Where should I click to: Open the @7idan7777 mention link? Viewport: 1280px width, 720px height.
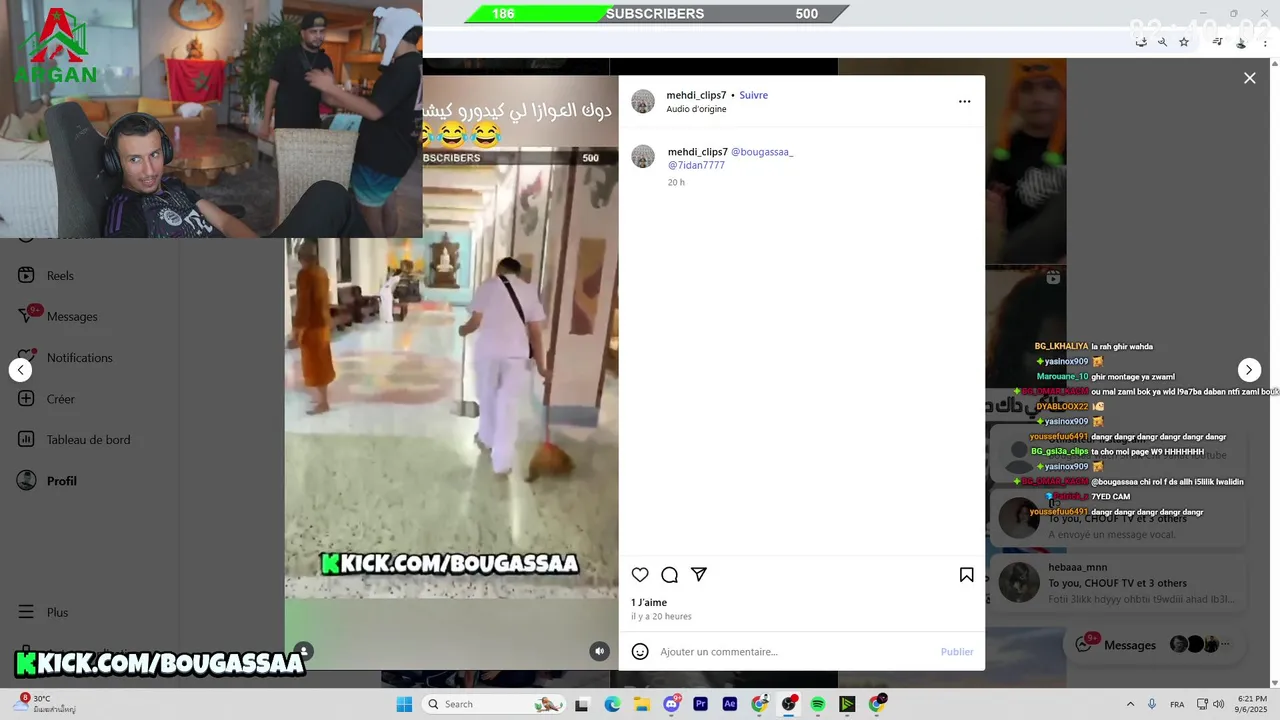pos(696,165)
